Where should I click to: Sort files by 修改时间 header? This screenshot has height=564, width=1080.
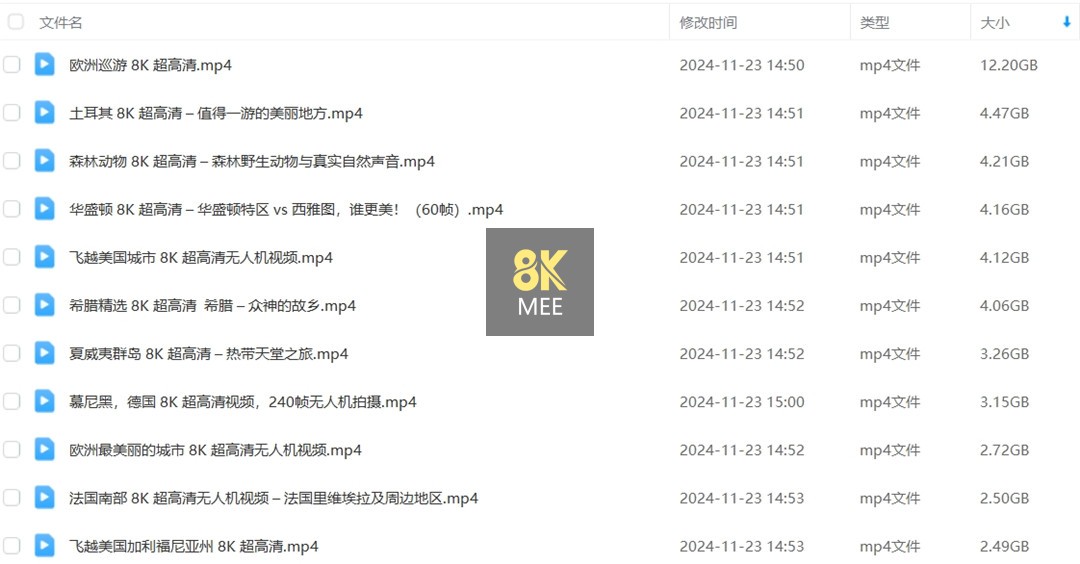coord(708,23)
